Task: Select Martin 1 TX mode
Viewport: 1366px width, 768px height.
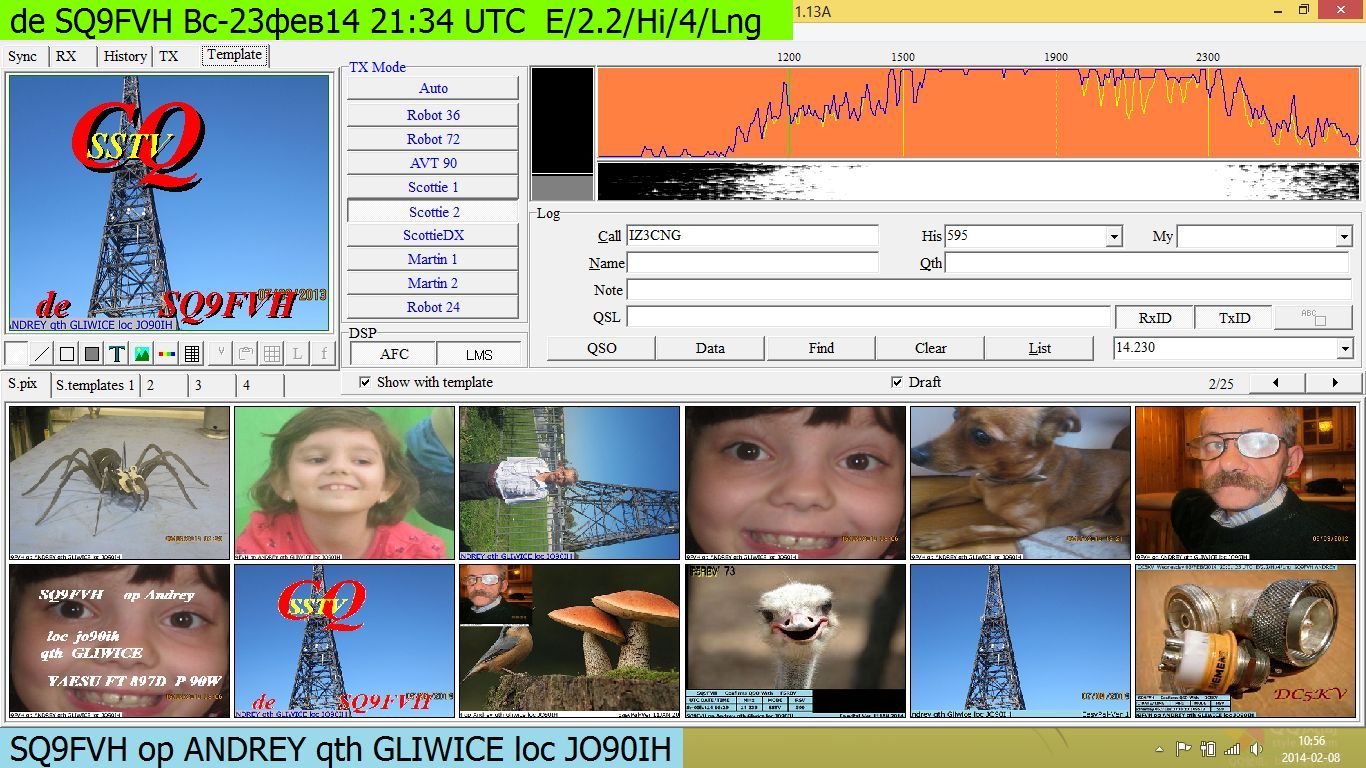Action: pos(433,259)
